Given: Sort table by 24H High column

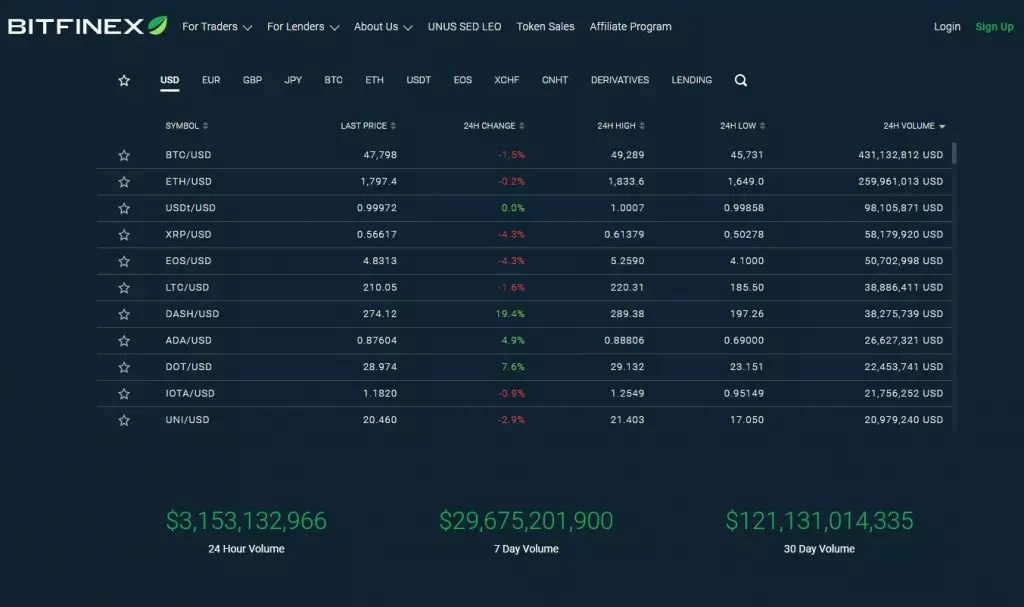Looking at the screenshot, I should point(620,125).
